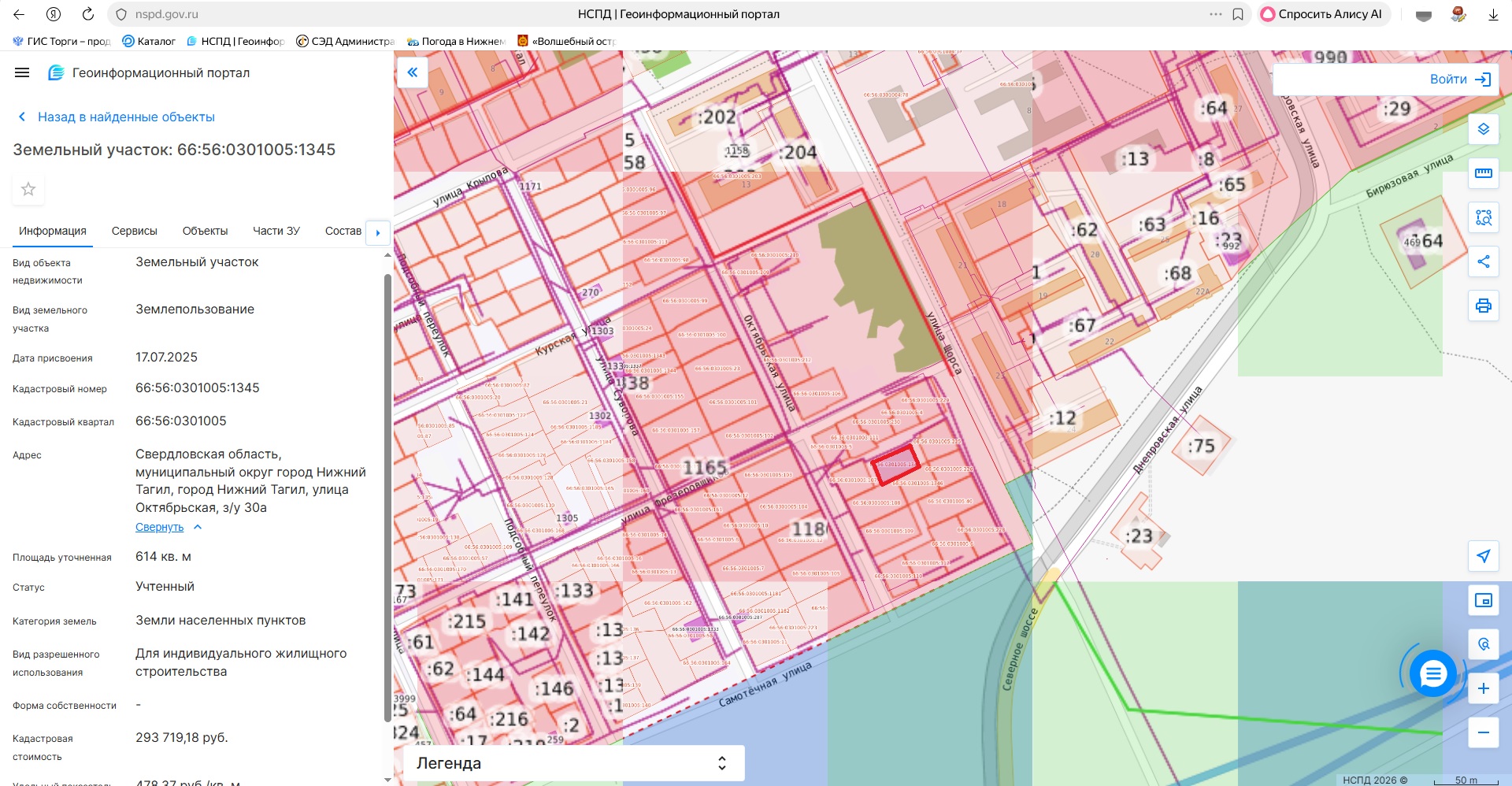Go back via Назад в найденные объекты
The height and width of the screenshot is (786, 1512).
pos(126,117)
